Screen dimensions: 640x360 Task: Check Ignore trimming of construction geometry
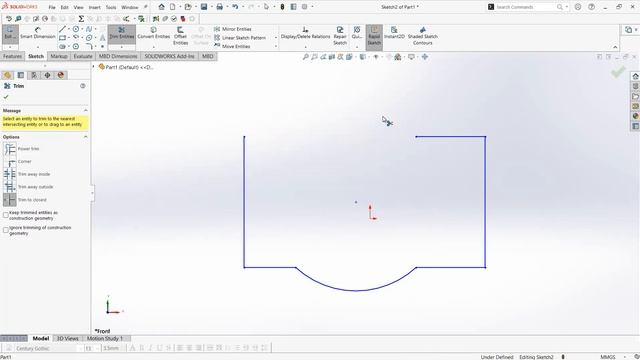click(6, 230)
